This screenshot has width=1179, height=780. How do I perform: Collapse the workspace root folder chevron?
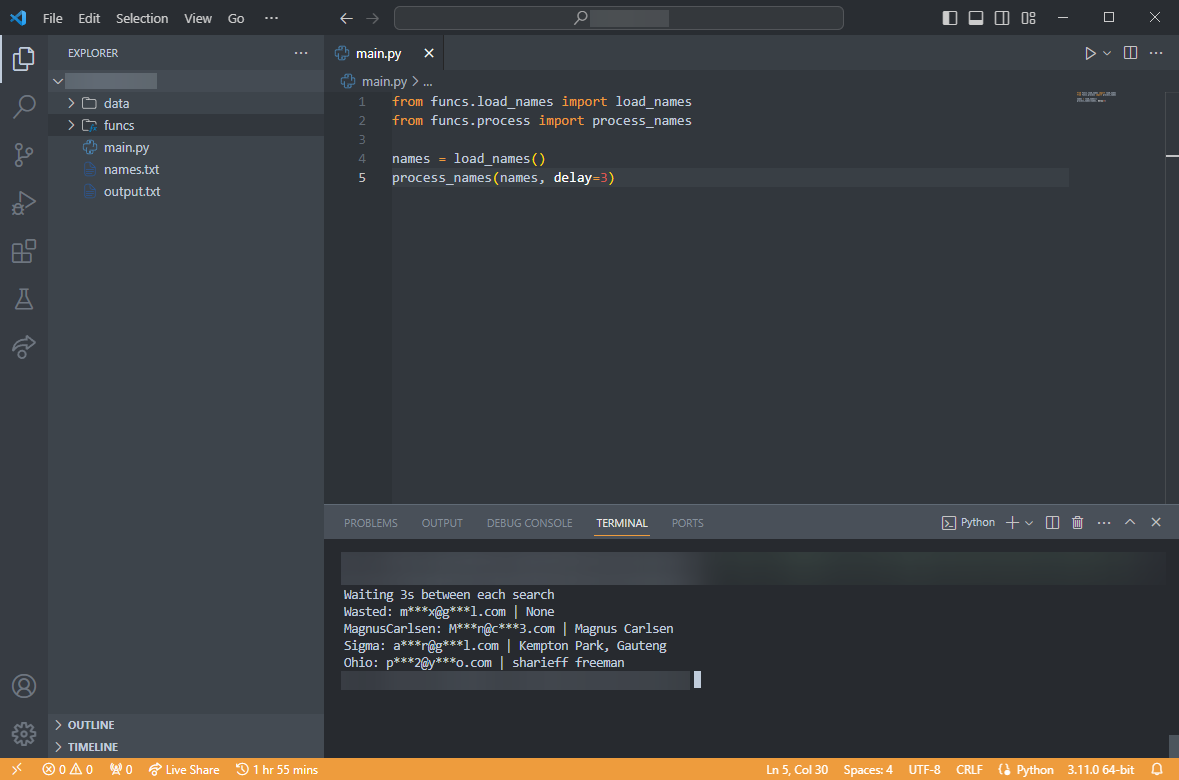click(58, 81)
